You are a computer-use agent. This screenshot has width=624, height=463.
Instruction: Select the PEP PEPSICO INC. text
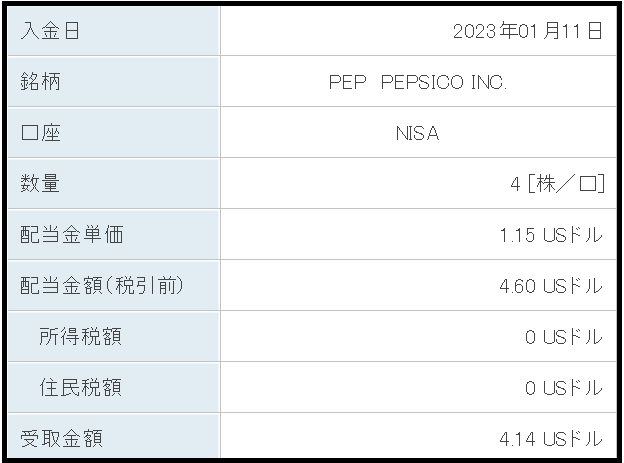click(418, 82)
